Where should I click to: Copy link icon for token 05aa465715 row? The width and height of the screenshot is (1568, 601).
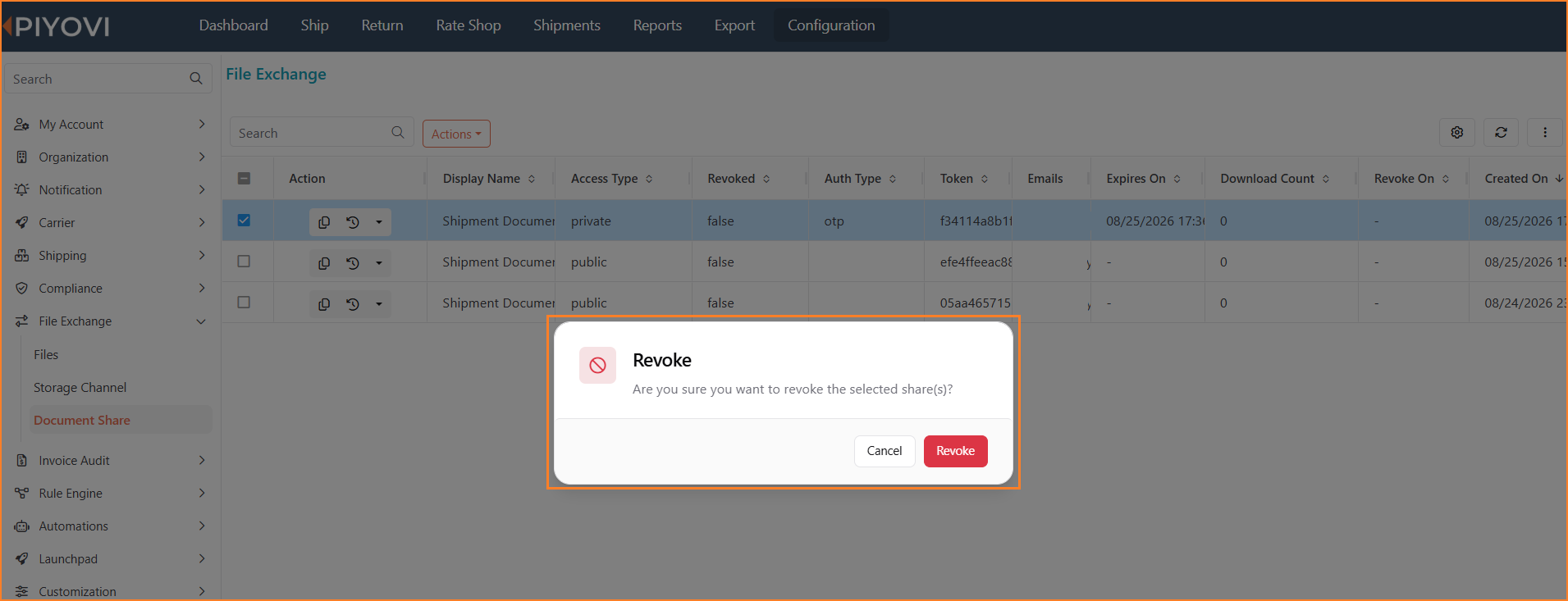click(x=324, y=304)
